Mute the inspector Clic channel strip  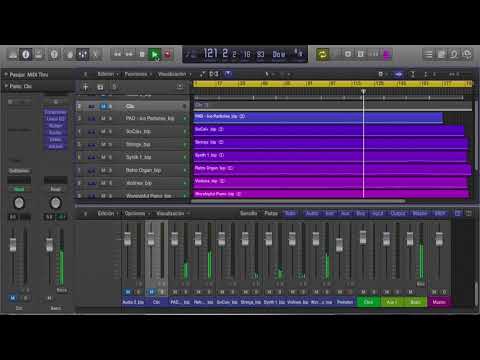click(x=13, y=298)
